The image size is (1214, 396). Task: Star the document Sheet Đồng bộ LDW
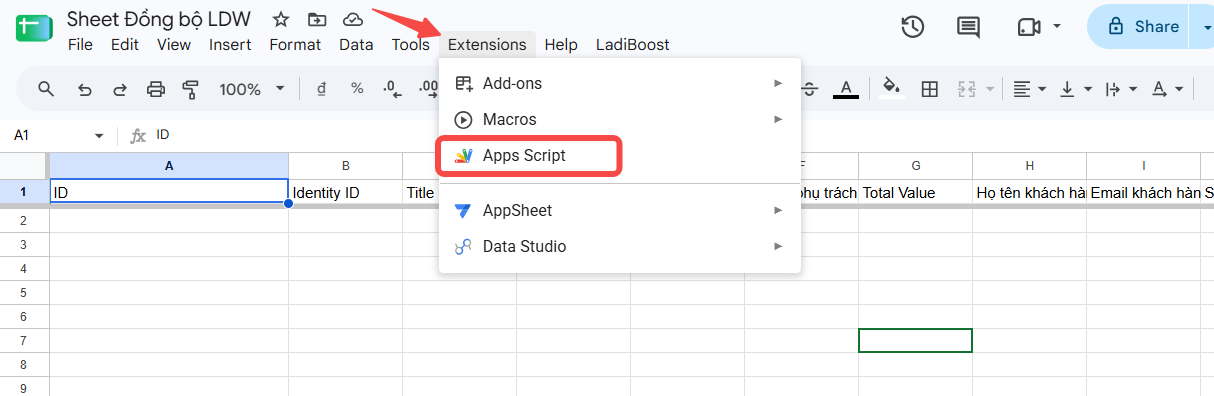click(281, 19)
